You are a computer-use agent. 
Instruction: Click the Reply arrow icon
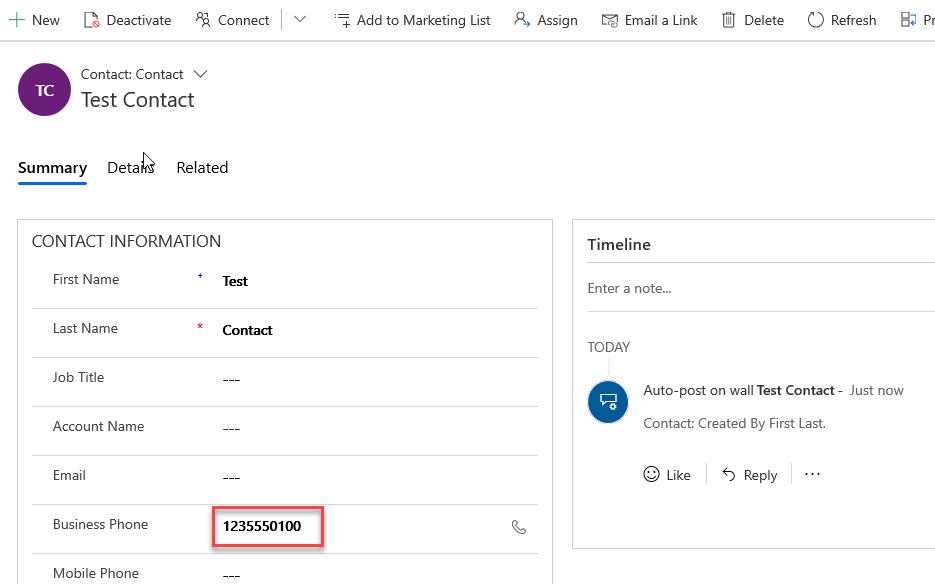[729, 474]
